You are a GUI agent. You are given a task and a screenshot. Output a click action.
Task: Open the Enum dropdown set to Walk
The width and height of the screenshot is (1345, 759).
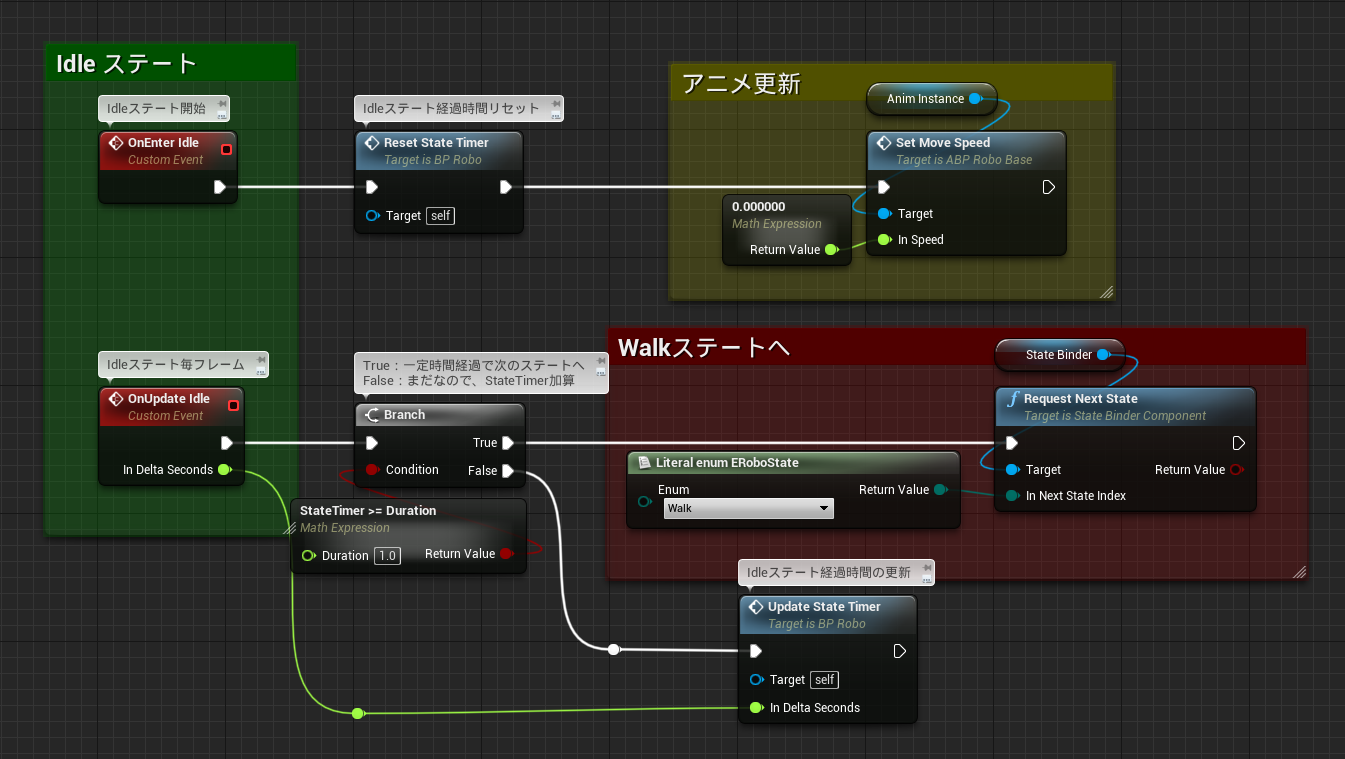[x=748, y=508]
